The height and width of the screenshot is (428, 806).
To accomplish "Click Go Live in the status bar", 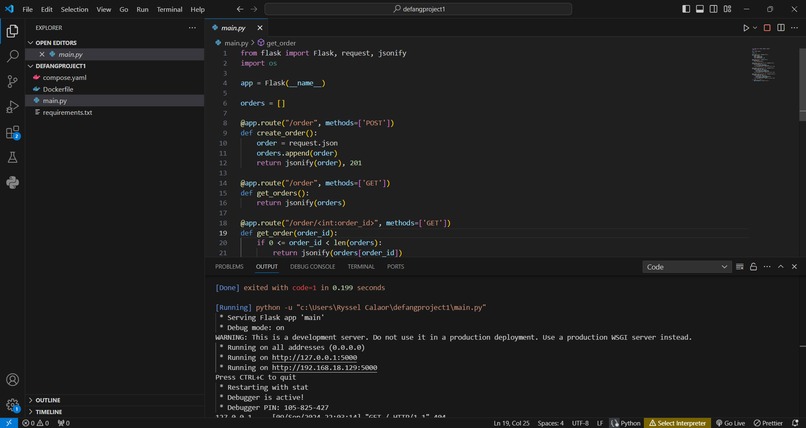I will tap(730, 423).
